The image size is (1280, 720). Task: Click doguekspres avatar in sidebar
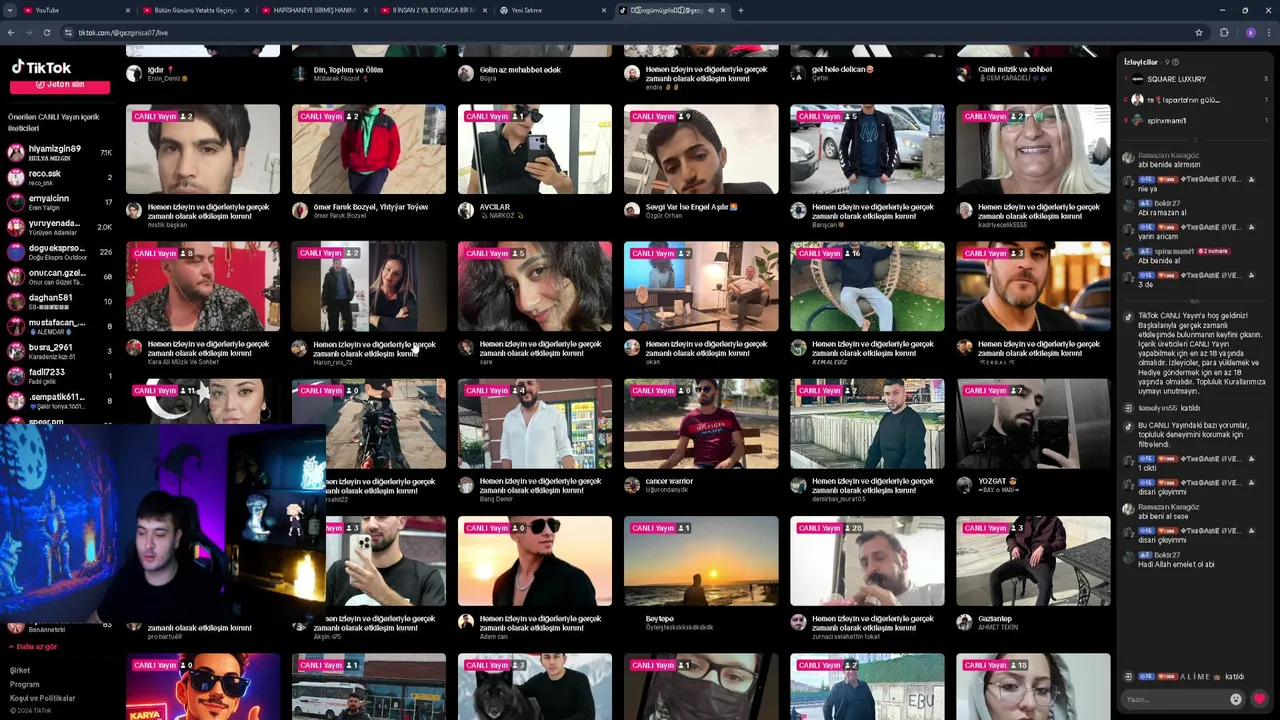point(15,252)
